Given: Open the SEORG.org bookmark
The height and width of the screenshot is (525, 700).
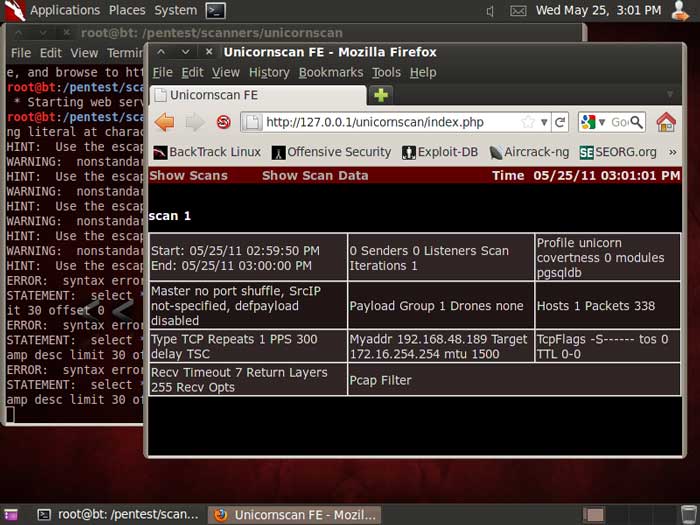Looking at the screenshot, I should tap(618, 152).
